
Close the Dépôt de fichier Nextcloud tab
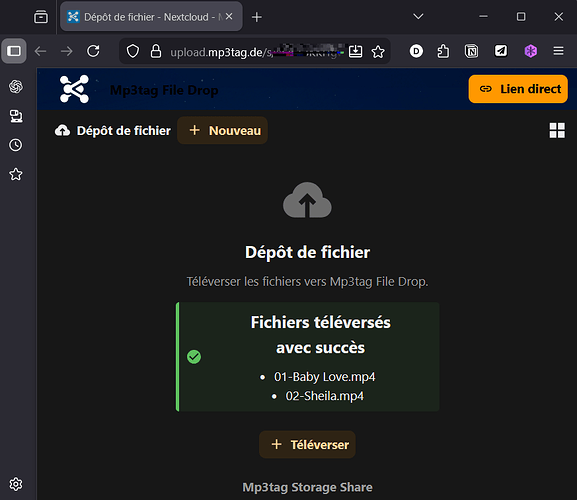[229, 17]
